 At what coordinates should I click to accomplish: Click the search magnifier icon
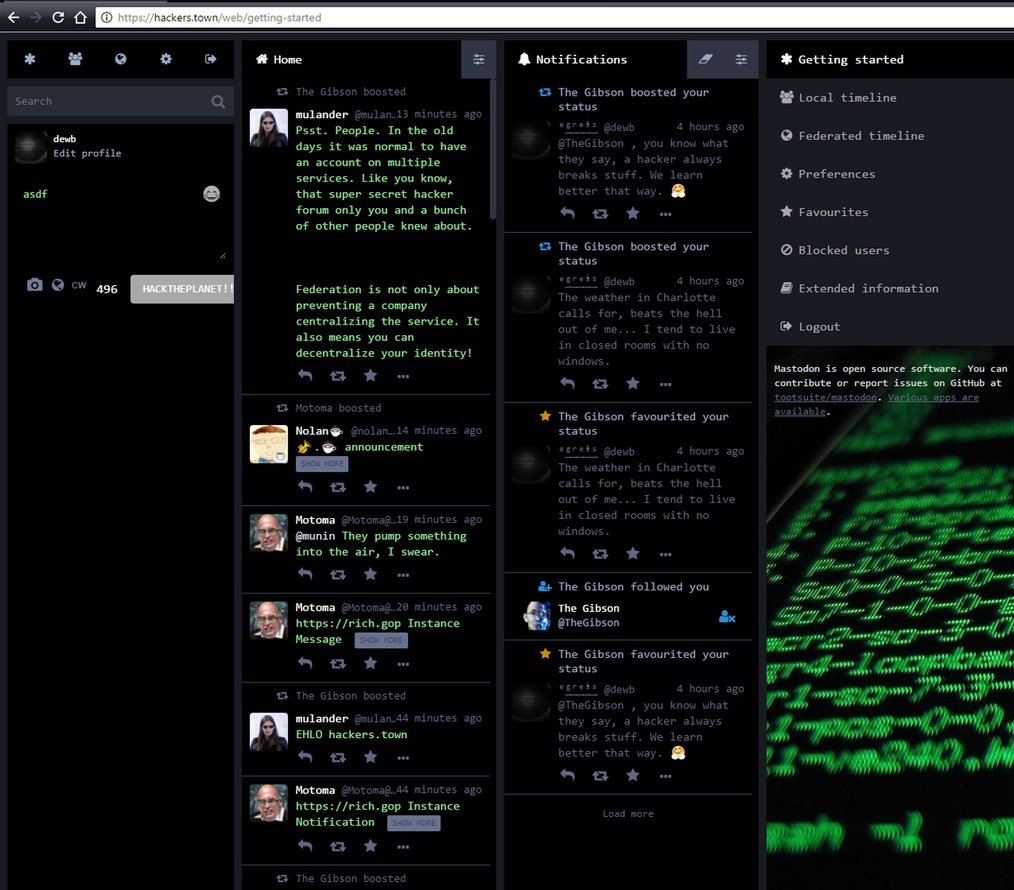click(218, 102)
